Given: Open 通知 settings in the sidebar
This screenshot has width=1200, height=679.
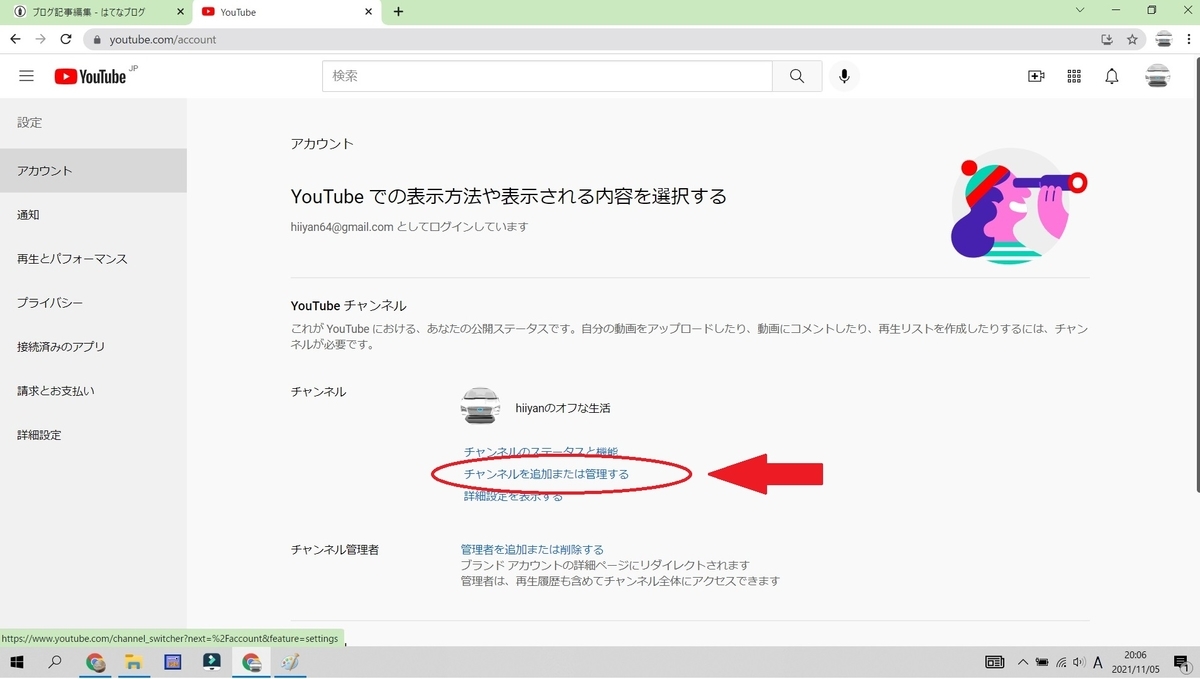Looking at the screenshot, I should click(x=93, y=215).
